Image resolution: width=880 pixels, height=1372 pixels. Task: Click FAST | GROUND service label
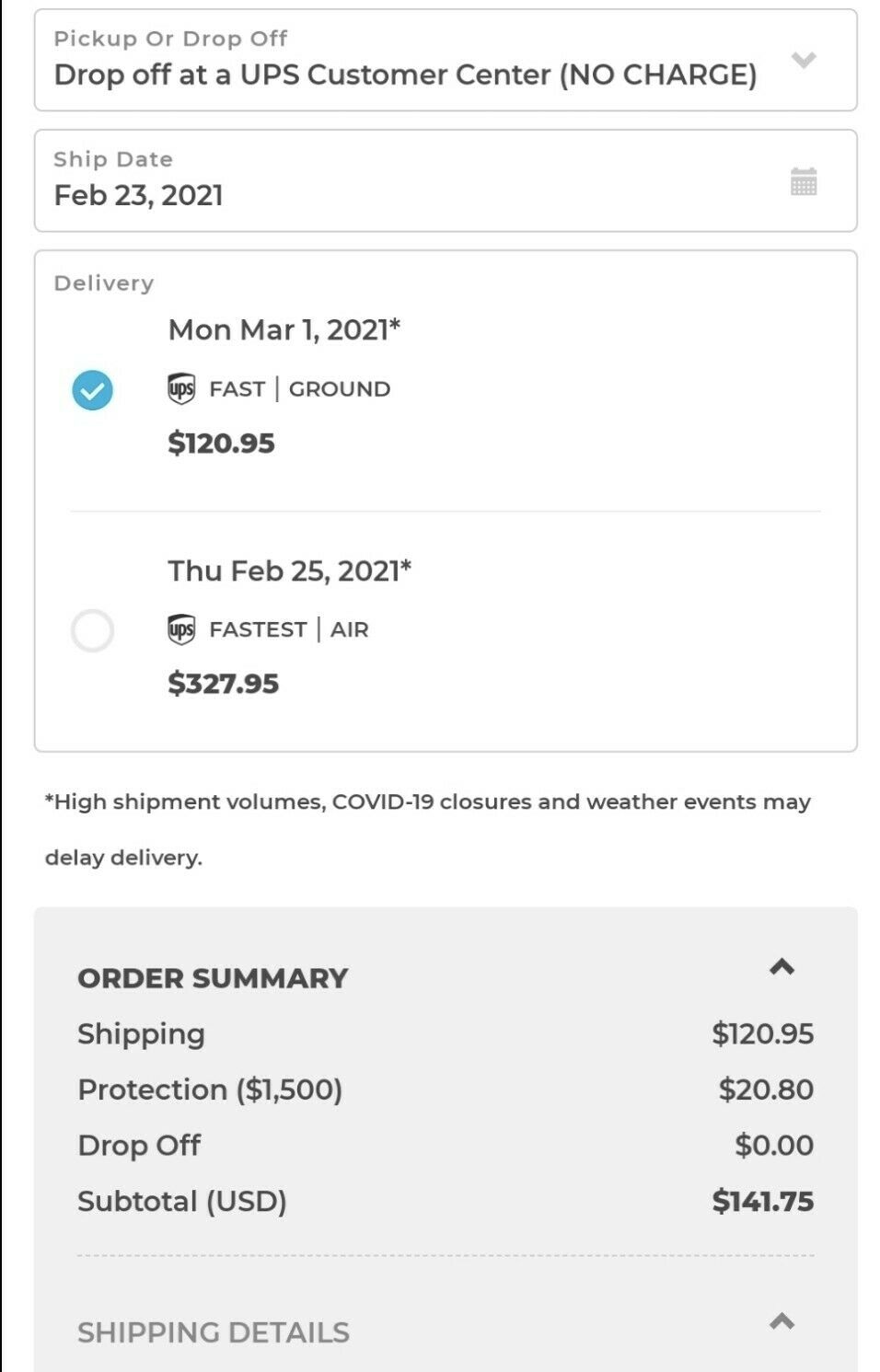point(299,389)
